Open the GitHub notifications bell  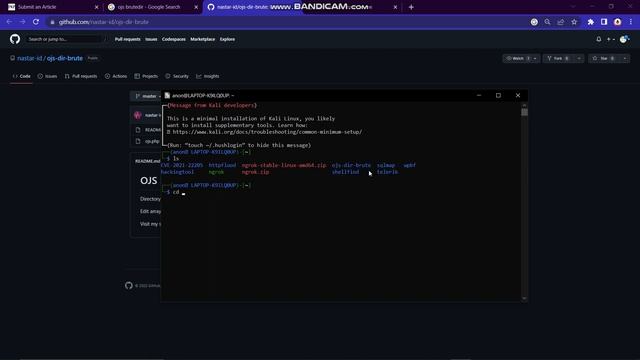(x=598, y=39)
